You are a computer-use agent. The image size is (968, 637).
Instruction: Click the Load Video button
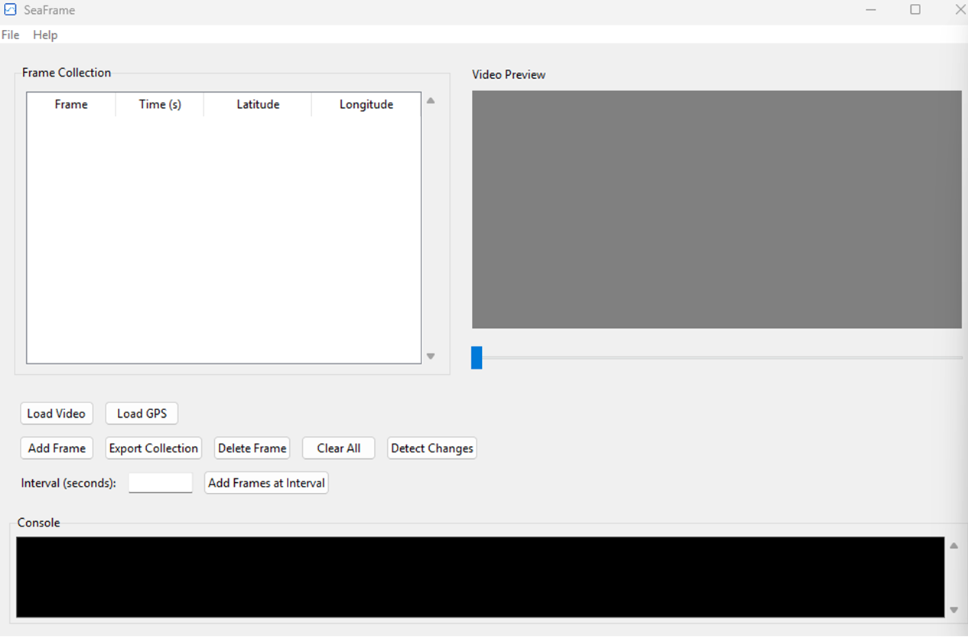tap(56, 414)
